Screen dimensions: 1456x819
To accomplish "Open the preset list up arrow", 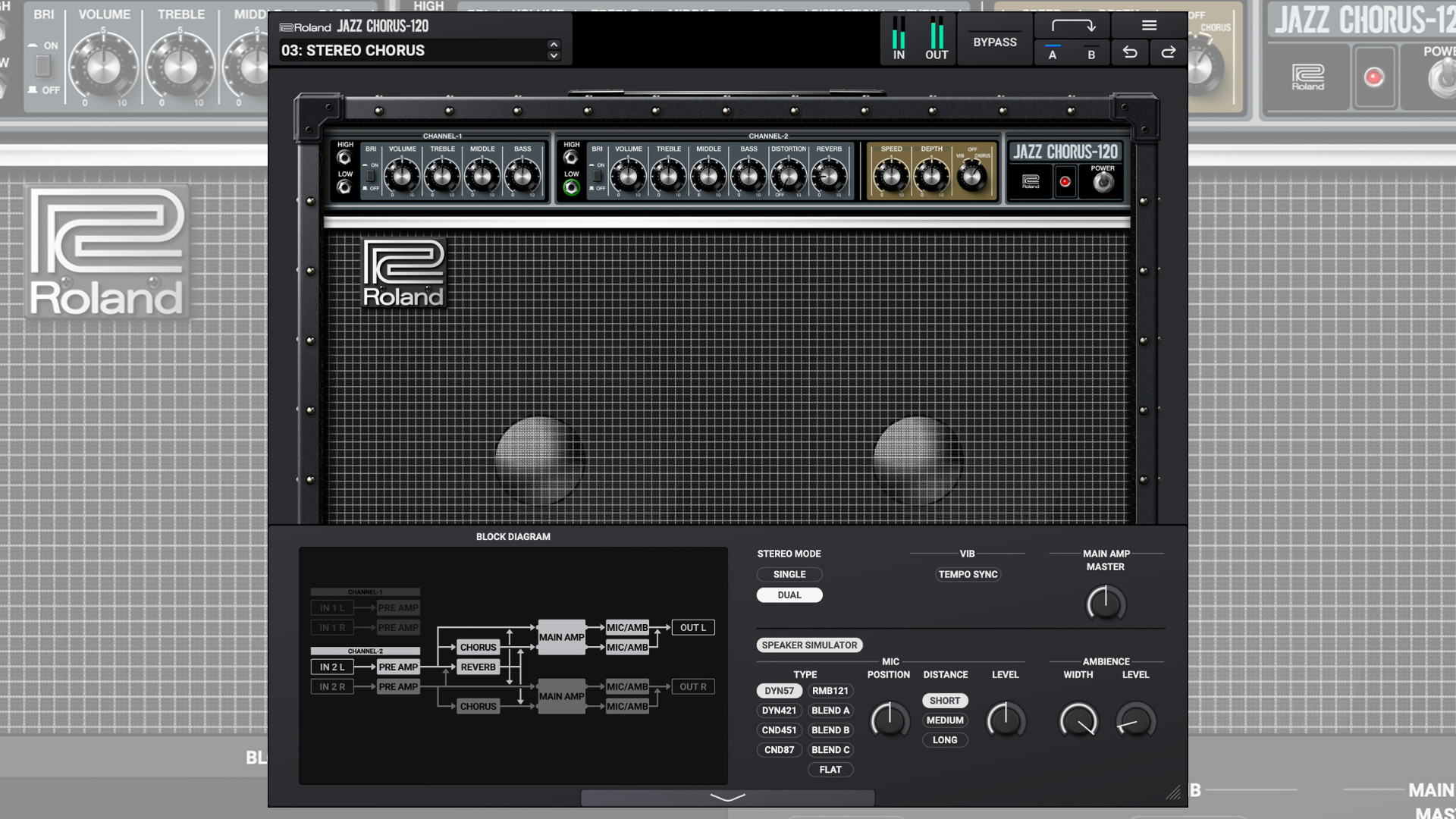I will [553, 45].
